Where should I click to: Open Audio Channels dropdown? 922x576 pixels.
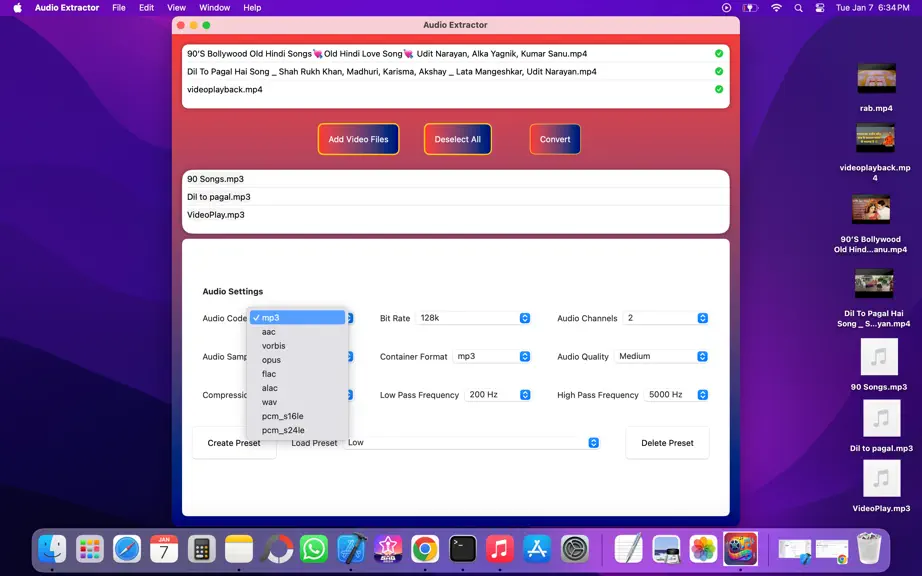[666, 318]
